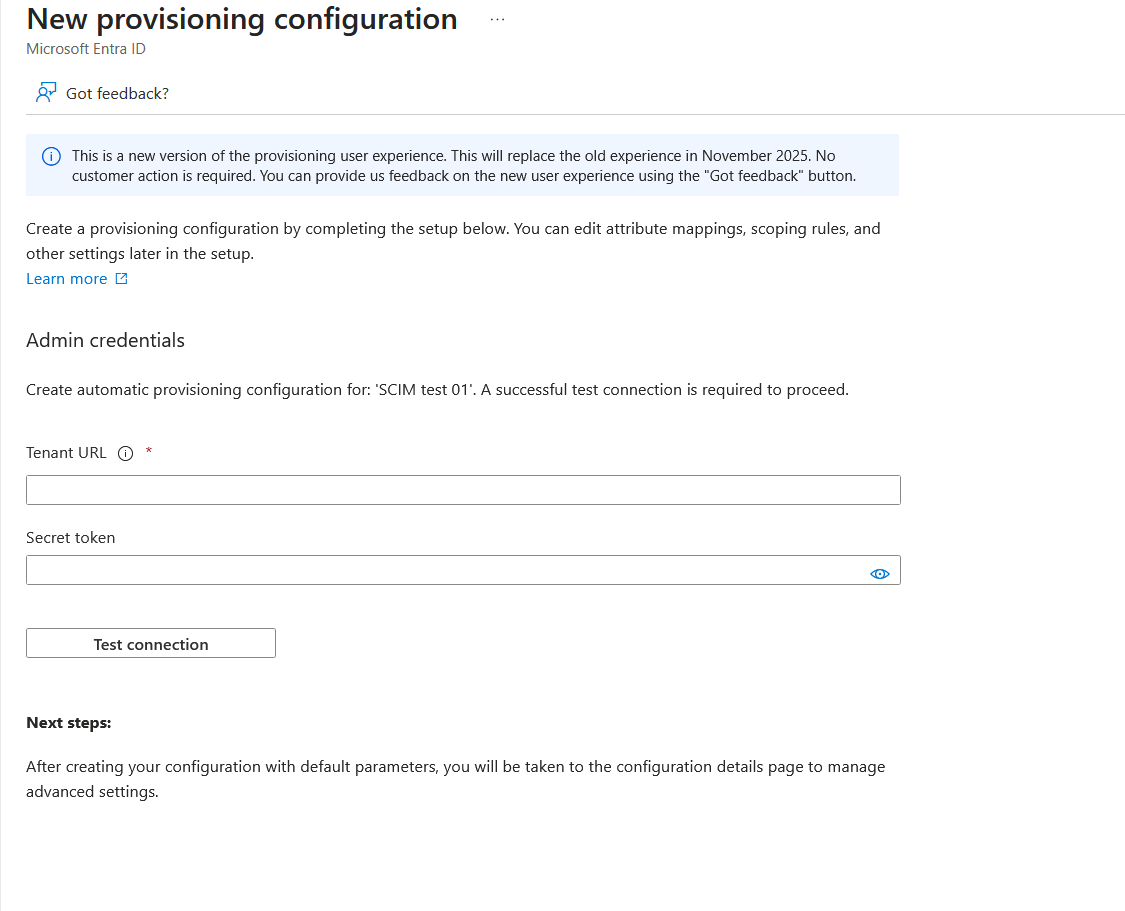Viewport: 1125px width, 911px height.
Task: Click the Next steps: heading
Action: (x=69, y=722)
